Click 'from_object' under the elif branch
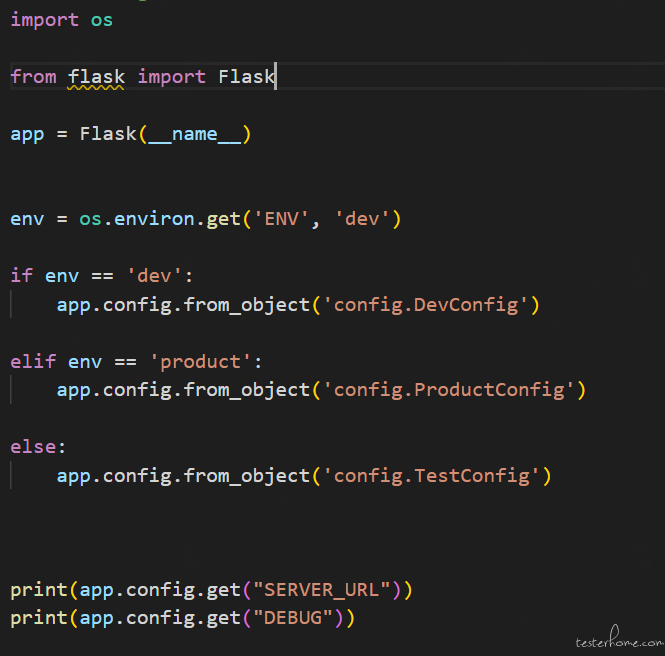The height and width of the screenshot is (656, 665). tap(246, 390)
